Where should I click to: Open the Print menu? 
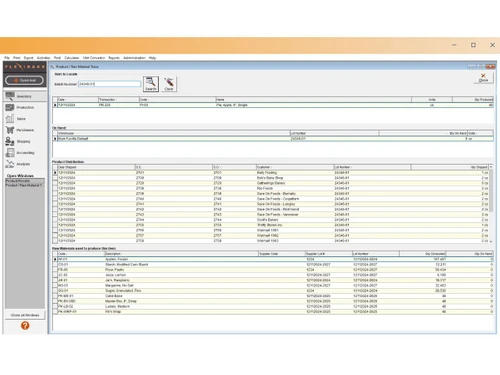click(x=17, y=58)
